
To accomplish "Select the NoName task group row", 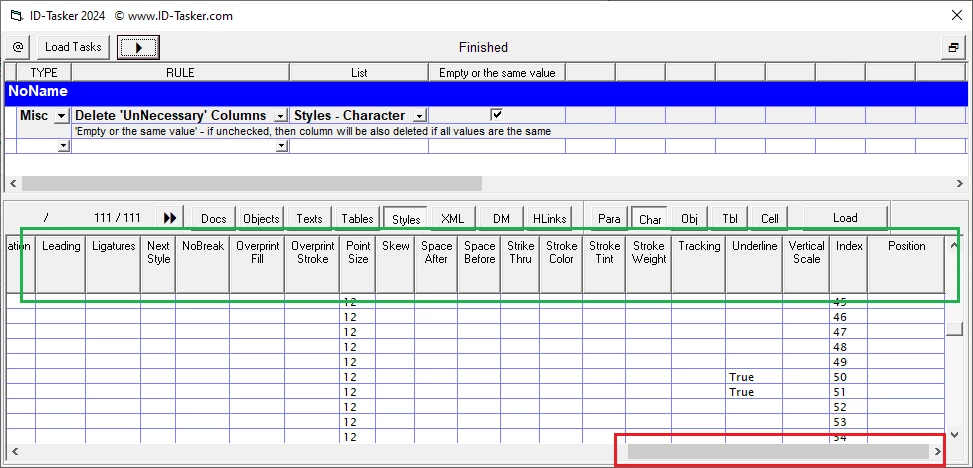I will [x=486, y=92].
